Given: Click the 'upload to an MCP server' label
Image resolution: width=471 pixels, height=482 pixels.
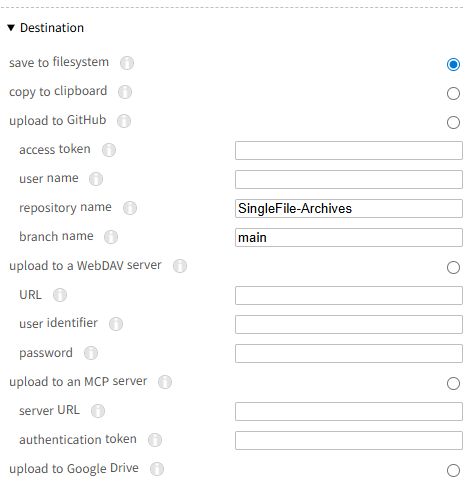Looking at the screenshot, I should pyautogui.click(x=78, y=382).
